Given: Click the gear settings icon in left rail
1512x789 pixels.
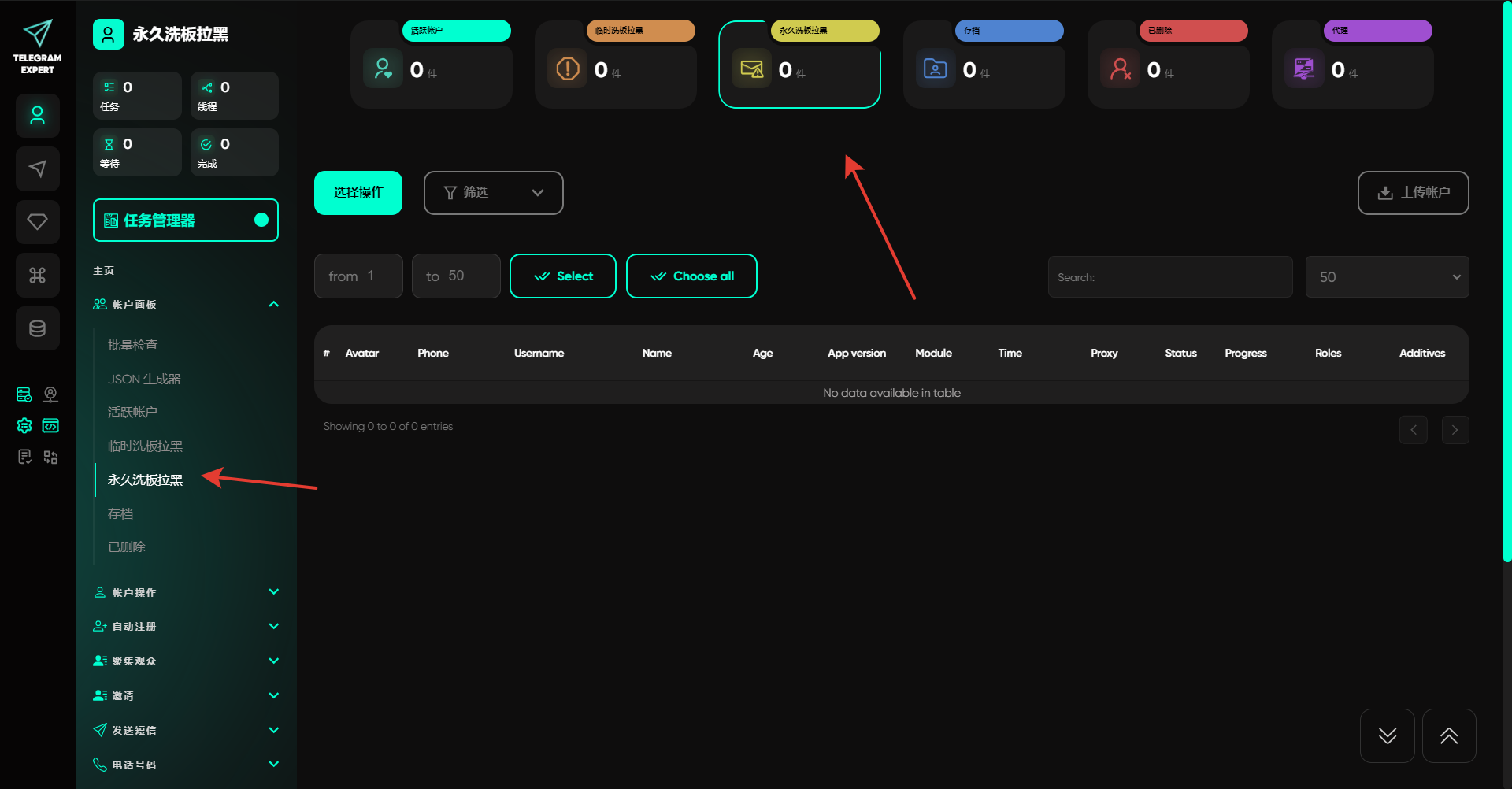Looking at the screenshot, I should point(24,425).
